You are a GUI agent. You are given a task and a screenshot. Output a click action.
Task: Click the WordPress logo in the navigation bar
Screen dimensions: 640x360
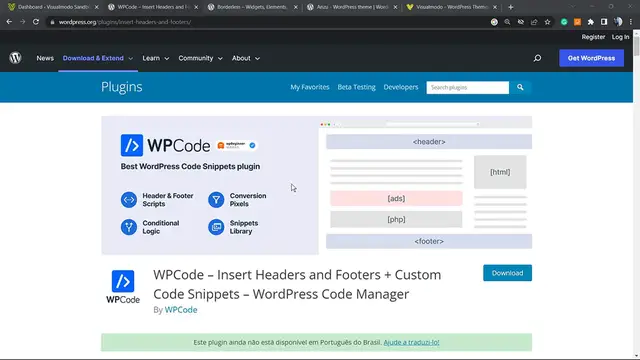pos(16,58)
